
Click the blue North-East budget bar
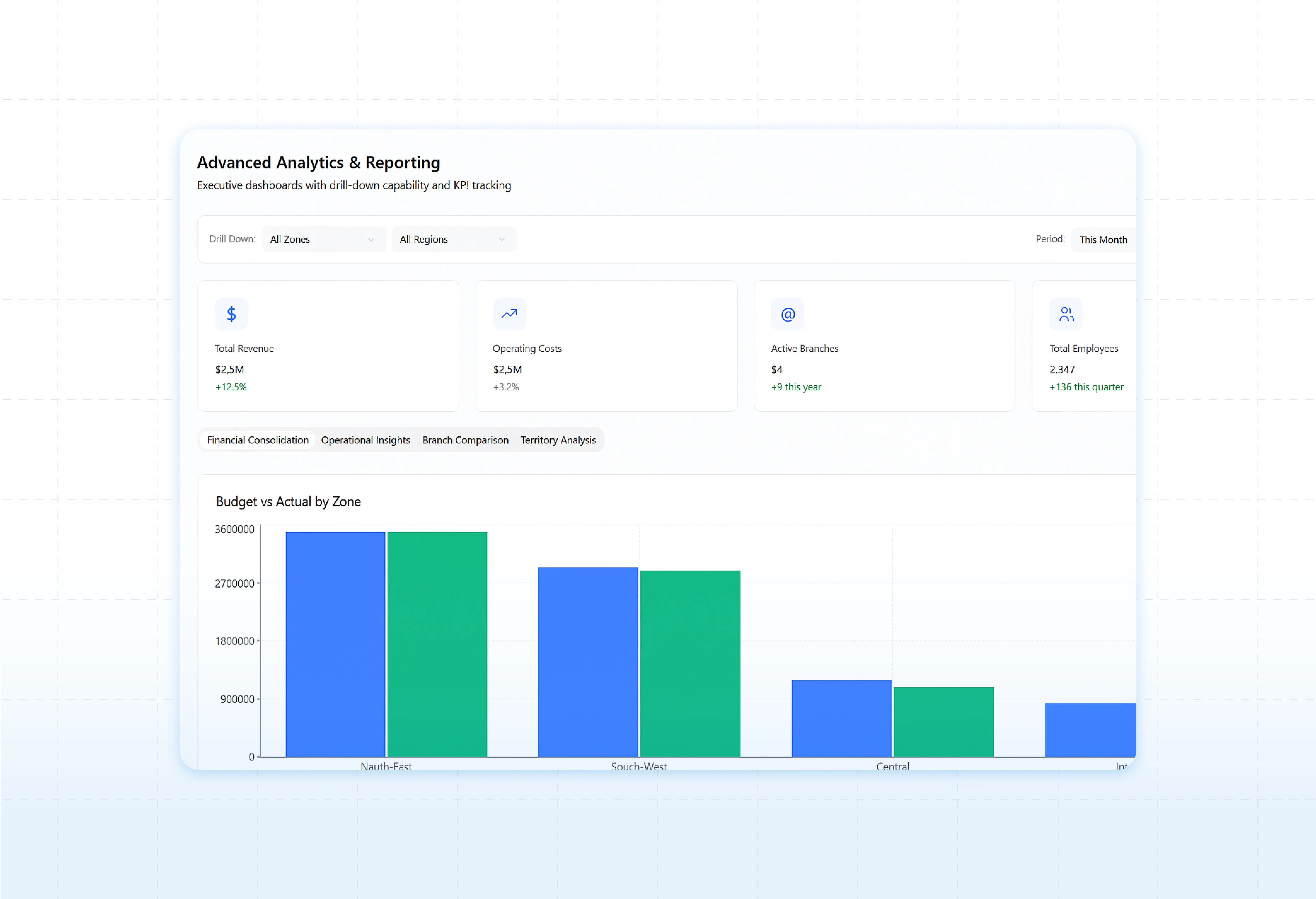pyautogui.click(x=335, y=644)
